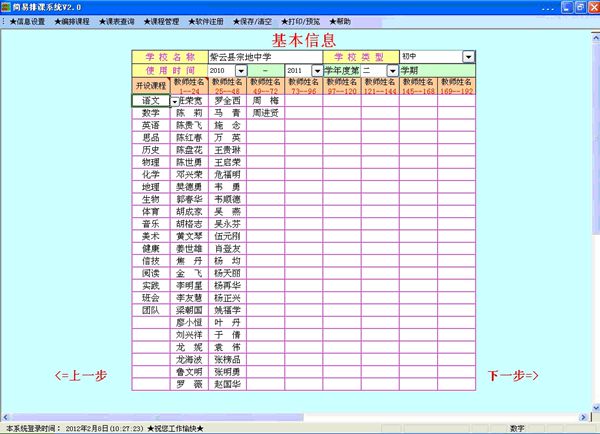Open the 课程管理 menu

pos(166,20)
